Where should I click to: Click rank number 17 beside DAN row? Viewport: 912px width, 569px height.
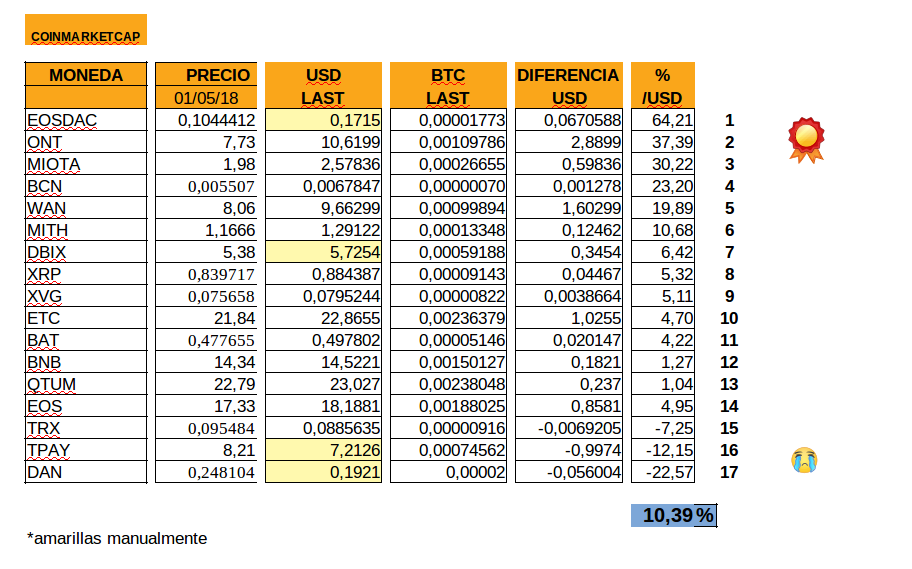(x=728, y=472)
